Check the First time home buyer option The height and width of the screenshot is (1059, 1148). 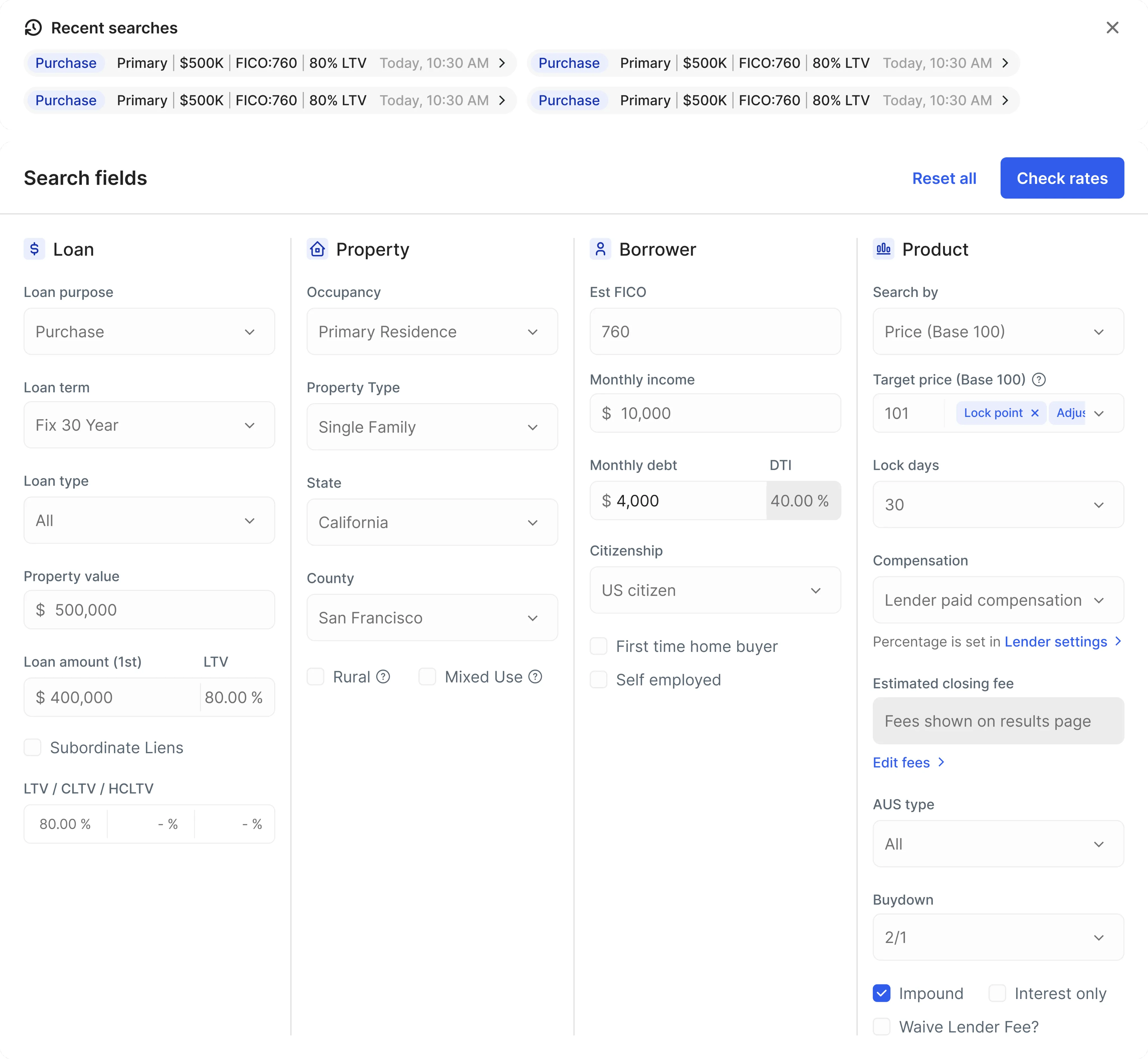pos(599,646)
